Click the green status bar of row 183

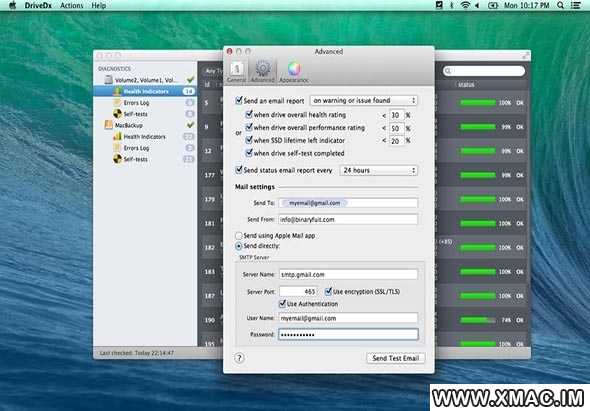coord(478,272)
